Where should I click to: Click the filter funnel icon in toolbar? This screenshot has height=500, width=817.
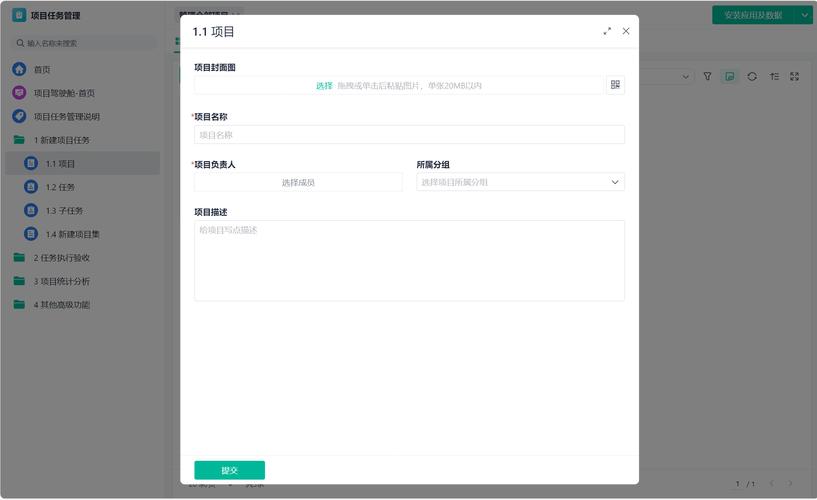pos(707,77)
